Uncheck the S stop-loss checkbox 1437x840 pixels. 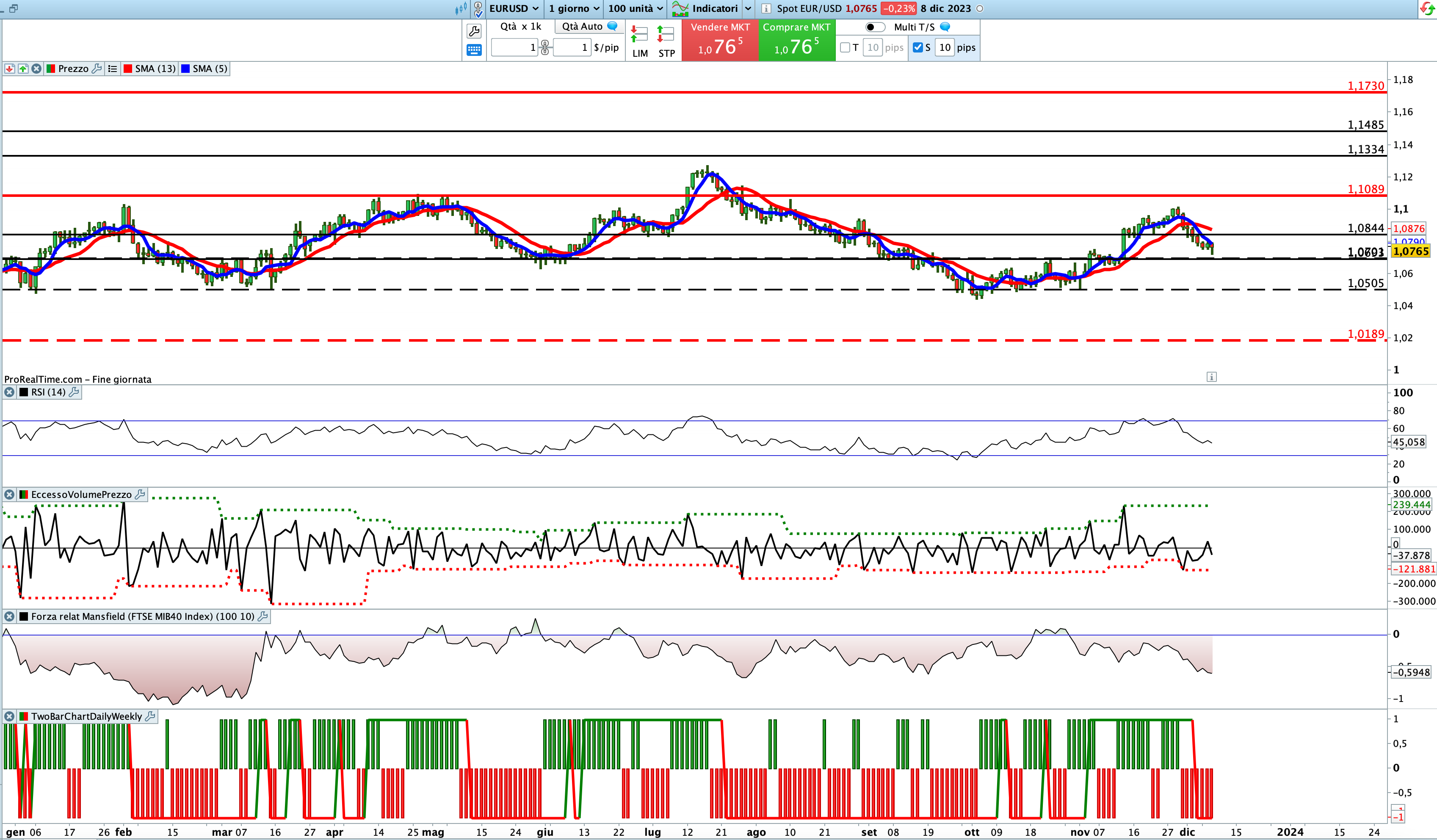tap(917, 47)
